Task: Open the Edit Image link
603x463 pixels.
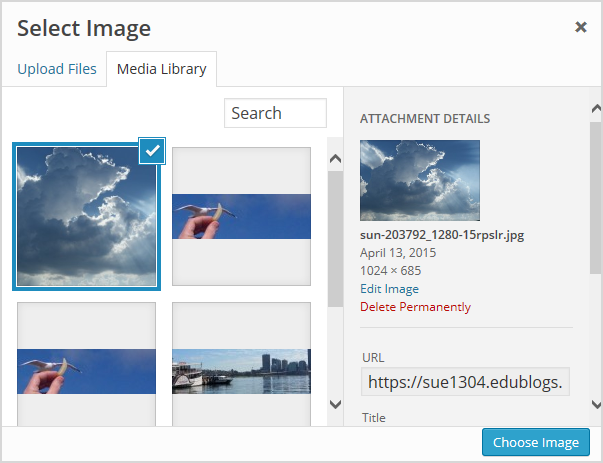Action: point(389,289)
